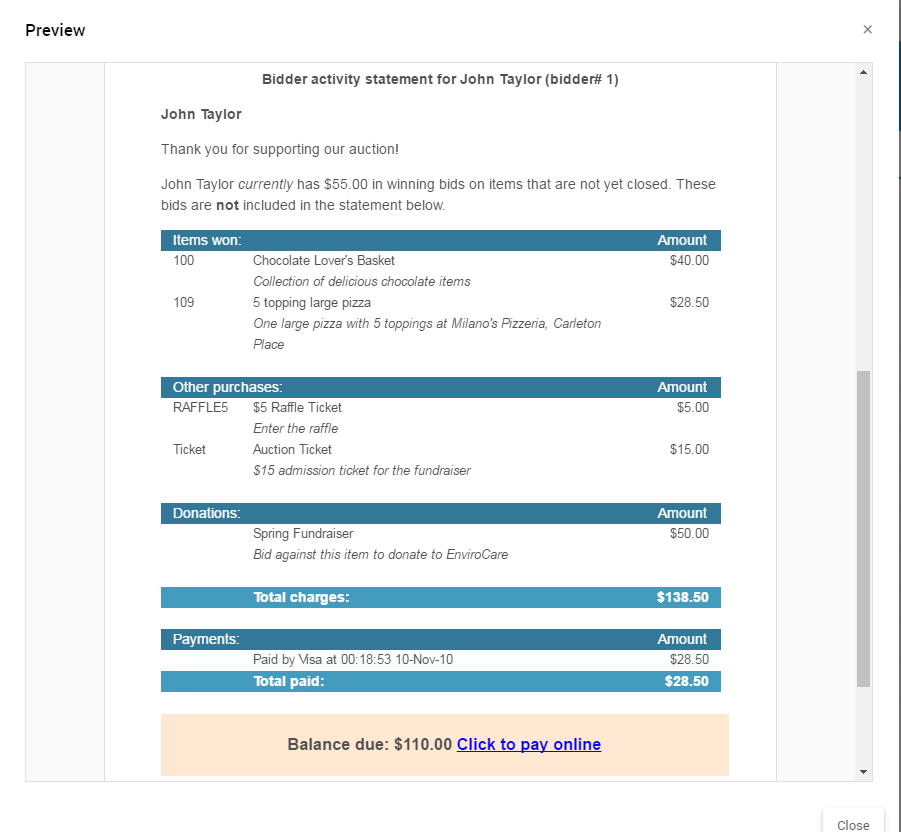The width and height of the screenshot is (901, 832).
Task: Click the Preview dialog title
Action: (x=55, y=30)
